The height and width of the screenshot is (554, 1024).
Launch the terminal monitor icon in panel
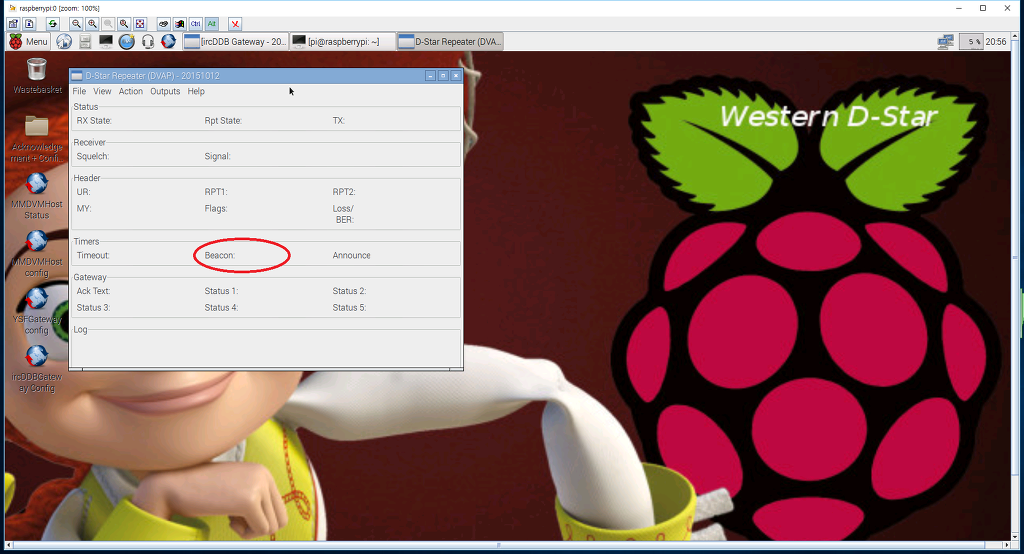point(106,41)
